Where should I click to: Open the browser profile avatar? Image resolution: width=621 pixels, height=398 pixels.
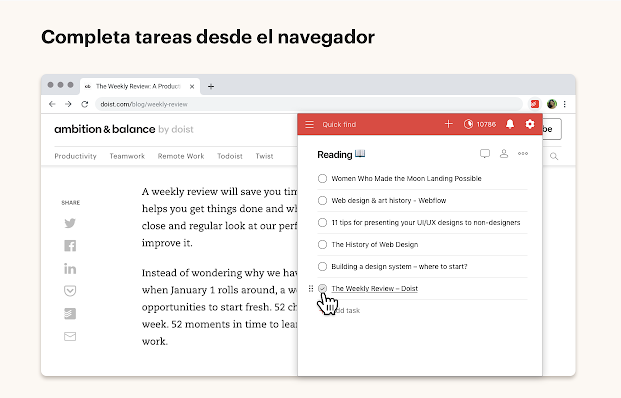click(552, 104)
